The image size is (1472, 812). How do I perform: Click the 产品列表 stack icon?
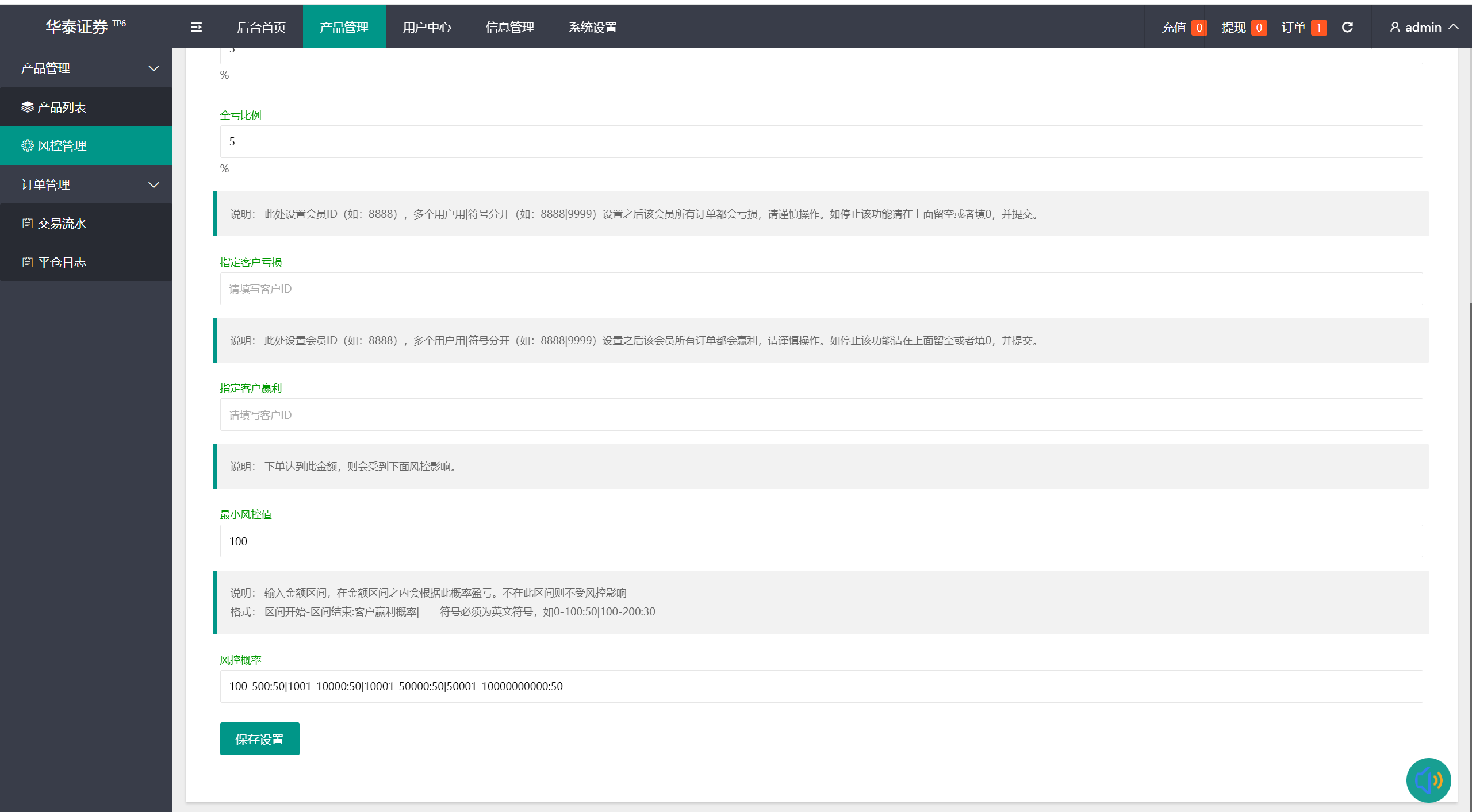pyautogui.click(x=27, y=107)
